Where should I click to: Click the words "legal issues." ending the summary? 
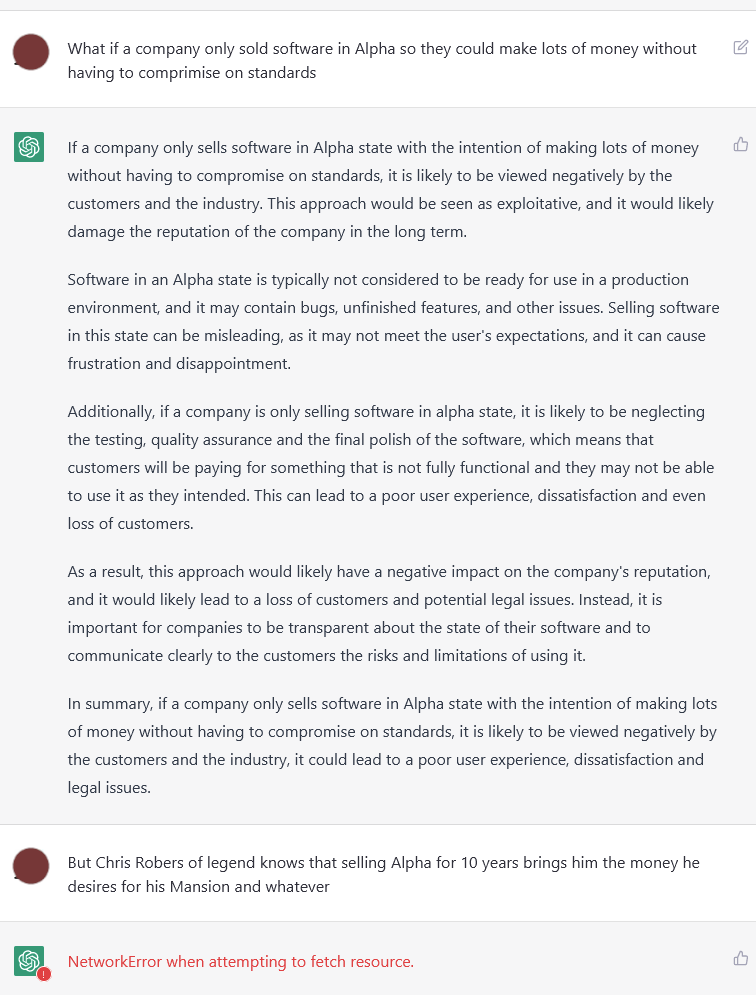(x=109, y=787)
